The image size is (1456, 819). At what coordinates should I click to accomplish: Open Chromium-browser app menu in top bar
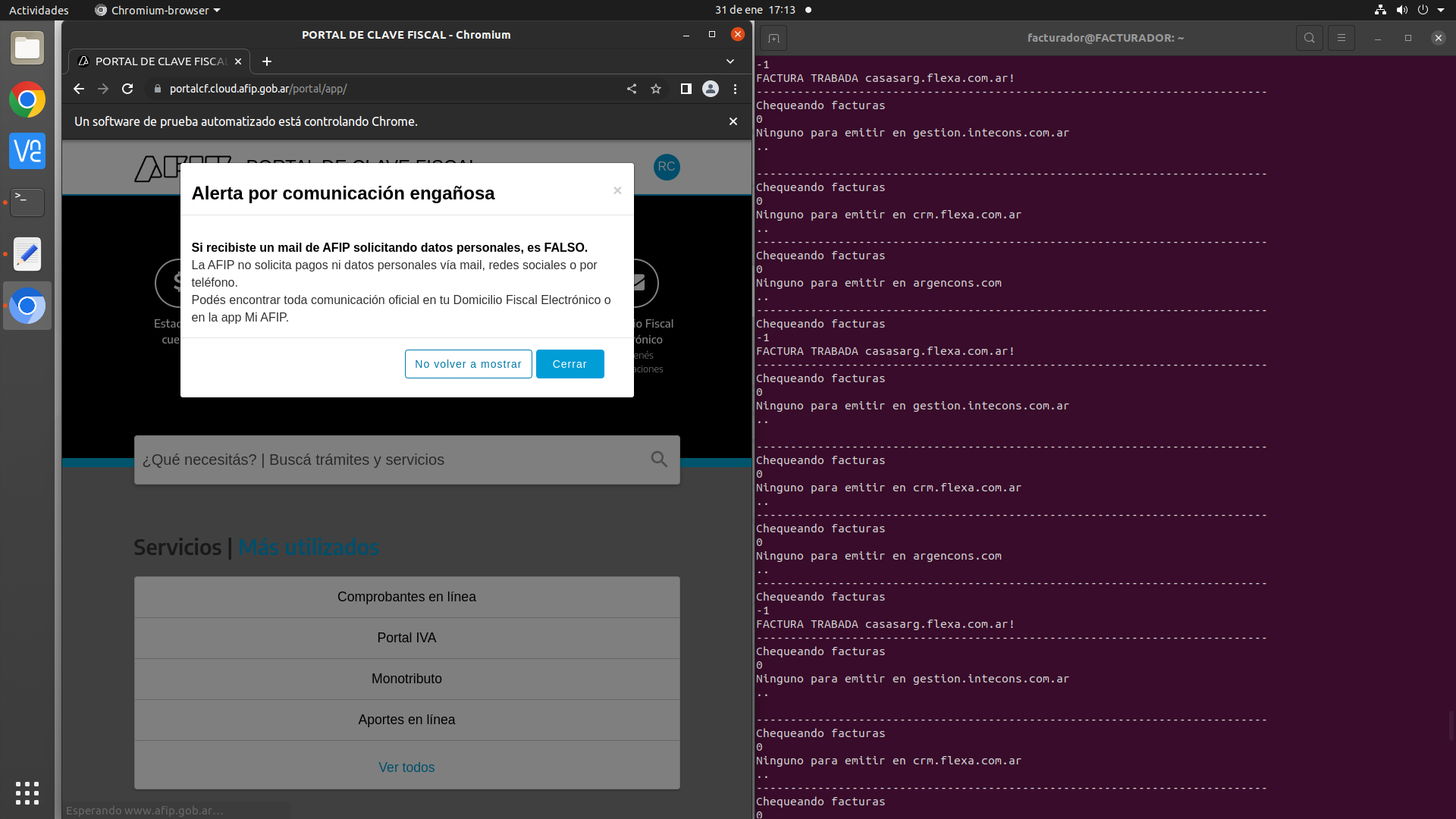tap(158, 10)
